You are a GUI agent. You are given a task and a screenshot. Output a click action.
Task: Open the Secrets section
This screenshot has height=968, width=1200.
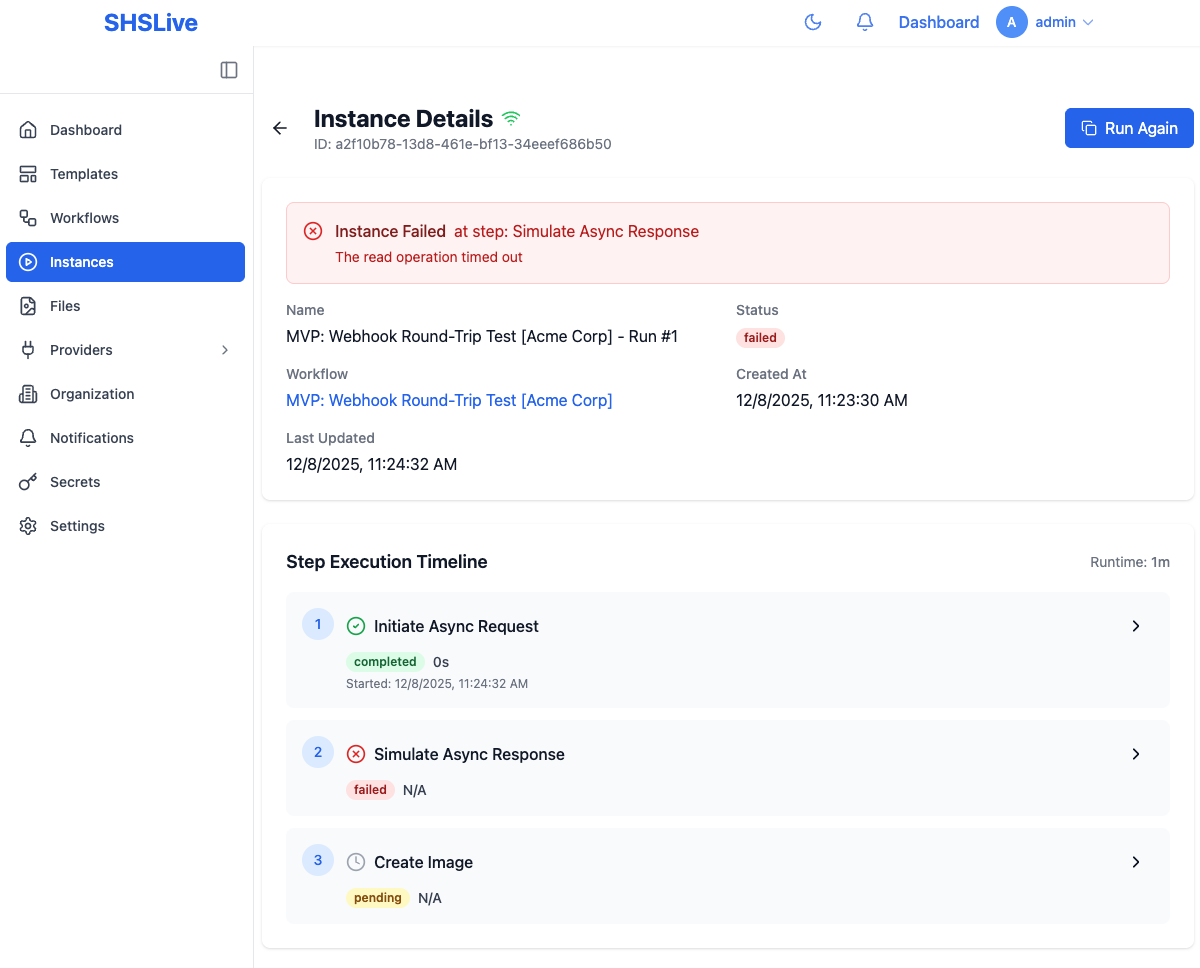(75, 481)
